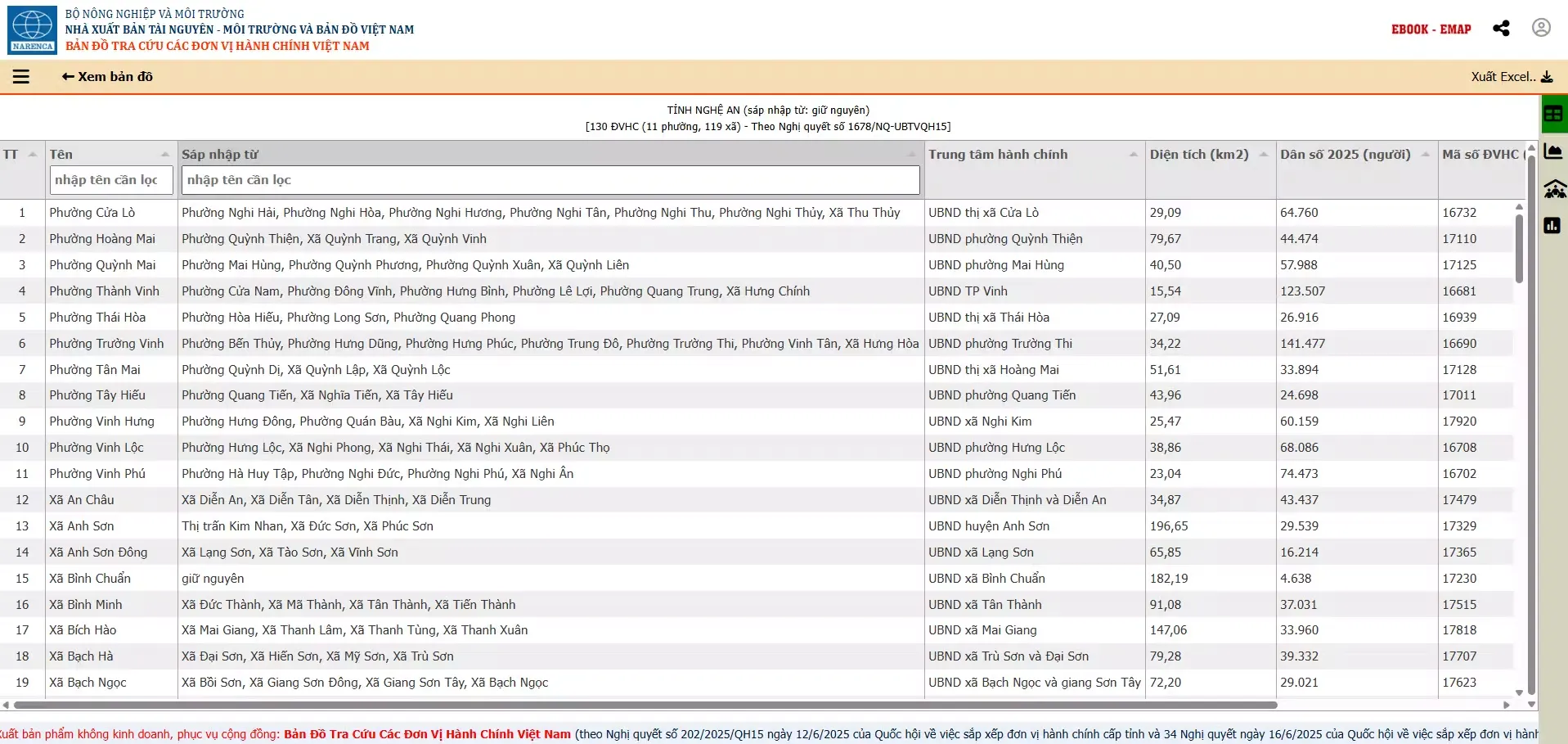1568x744 pixels.
Task: Click the horizontal table scrollbar thumb
Action: 646,705
